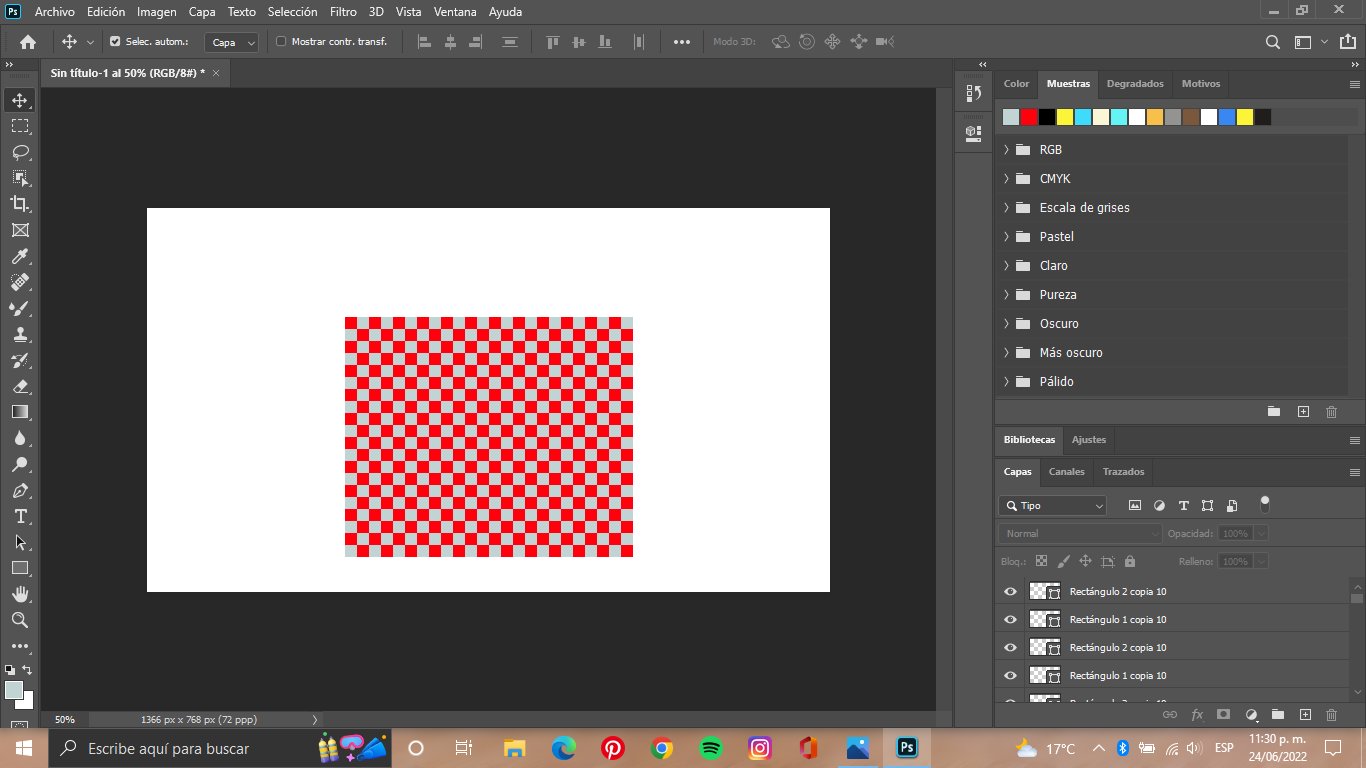The width and height of the screenshot is (1366, 768).
Task: Open the Filtro menu
Action: pyautogui.click(x=343, y=12)
